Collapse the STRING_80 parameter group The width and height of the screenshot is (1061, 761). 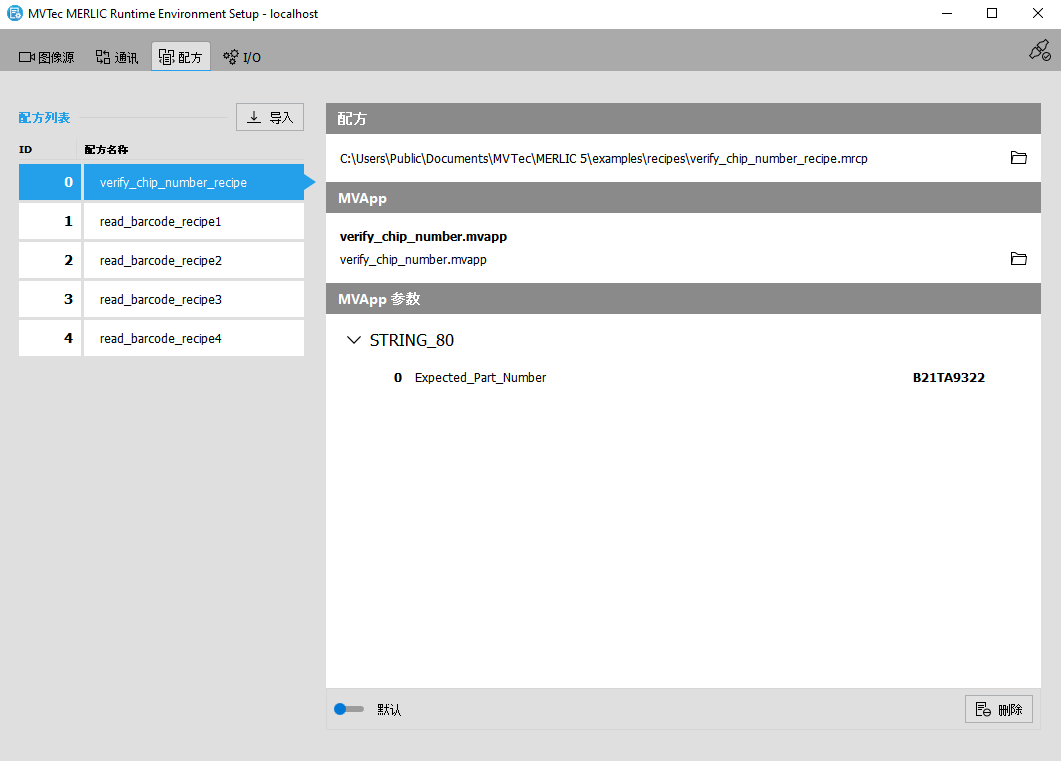click(353, 340)
